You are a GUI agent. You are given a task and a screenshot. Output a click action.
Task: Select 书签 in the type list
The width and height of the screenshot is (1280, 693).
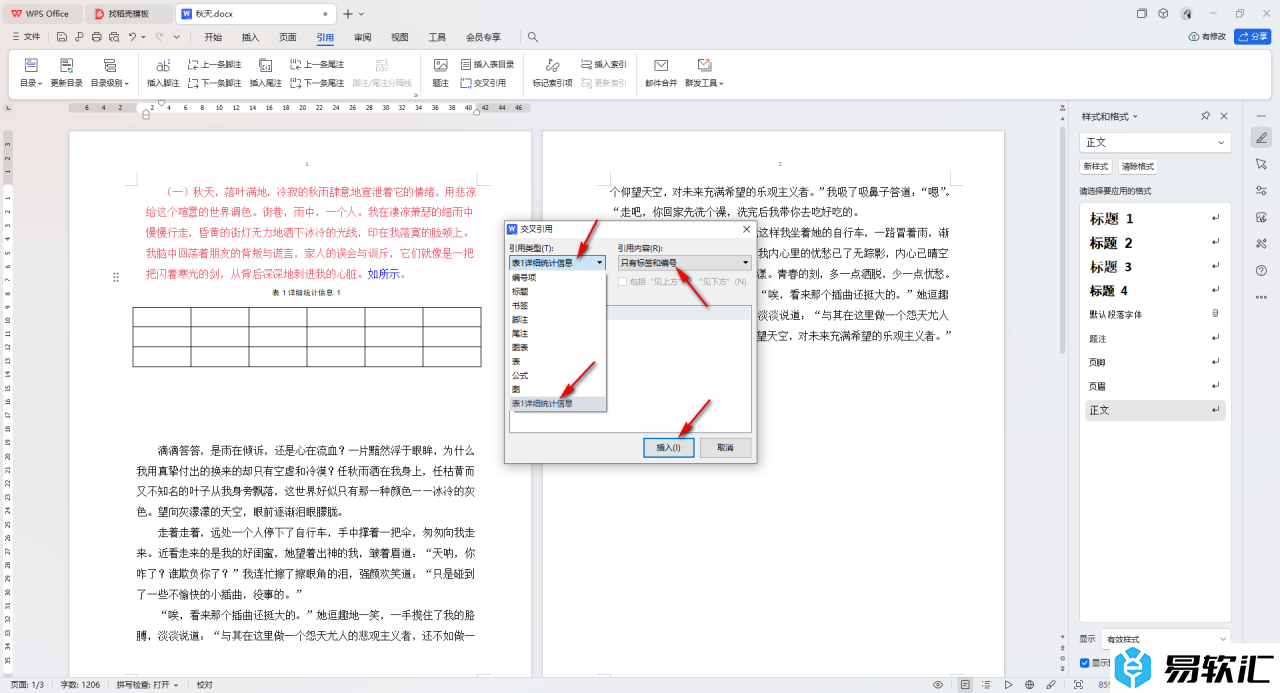tap(558, 305)
